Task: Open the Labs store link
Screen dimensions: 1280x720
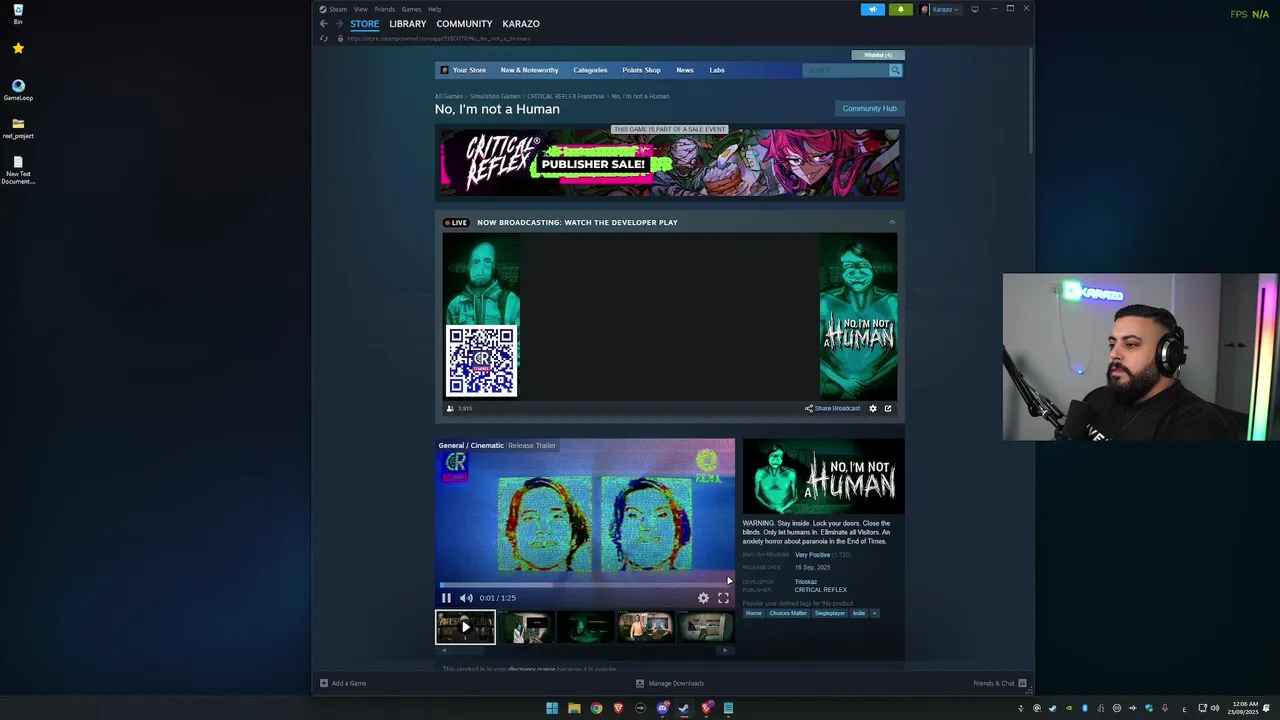Action: coord(717,70)
